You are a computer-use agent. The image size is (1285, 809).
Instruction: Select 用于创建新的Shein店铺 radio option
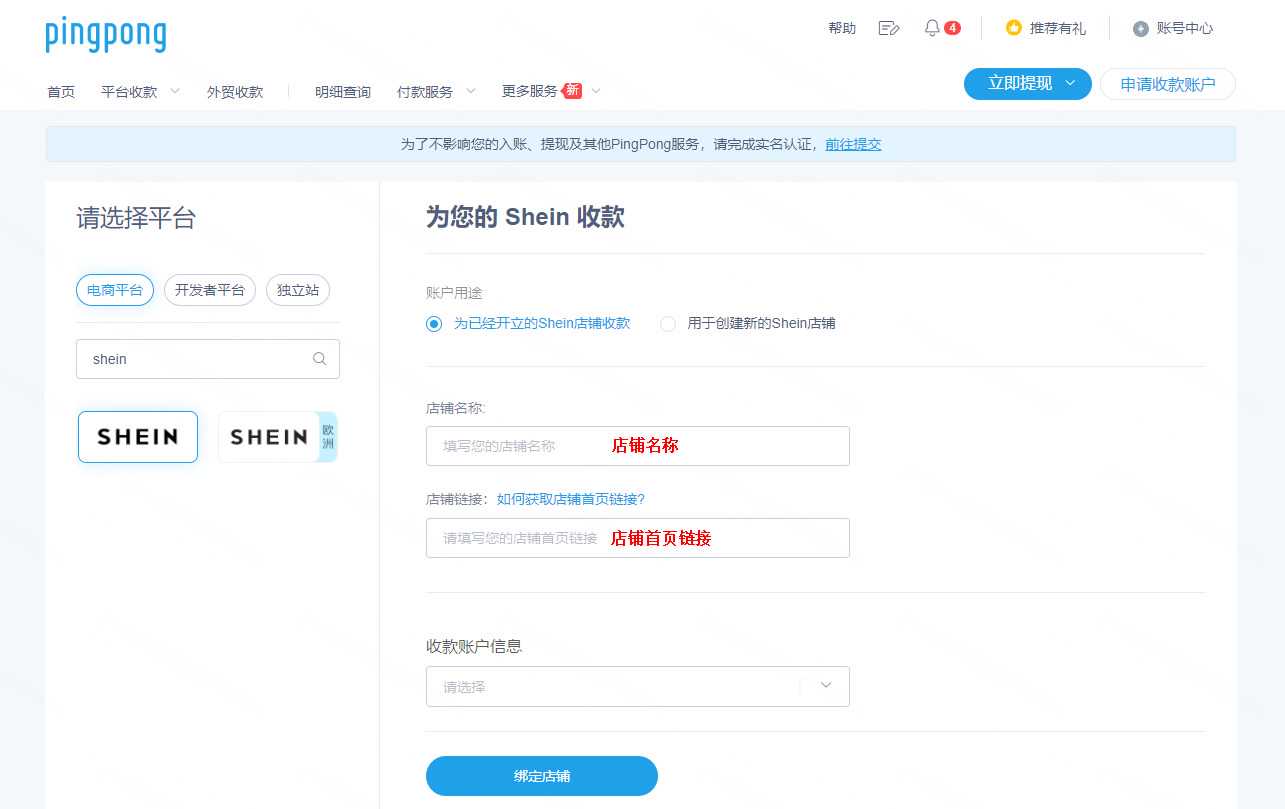[x=668, y=324]
